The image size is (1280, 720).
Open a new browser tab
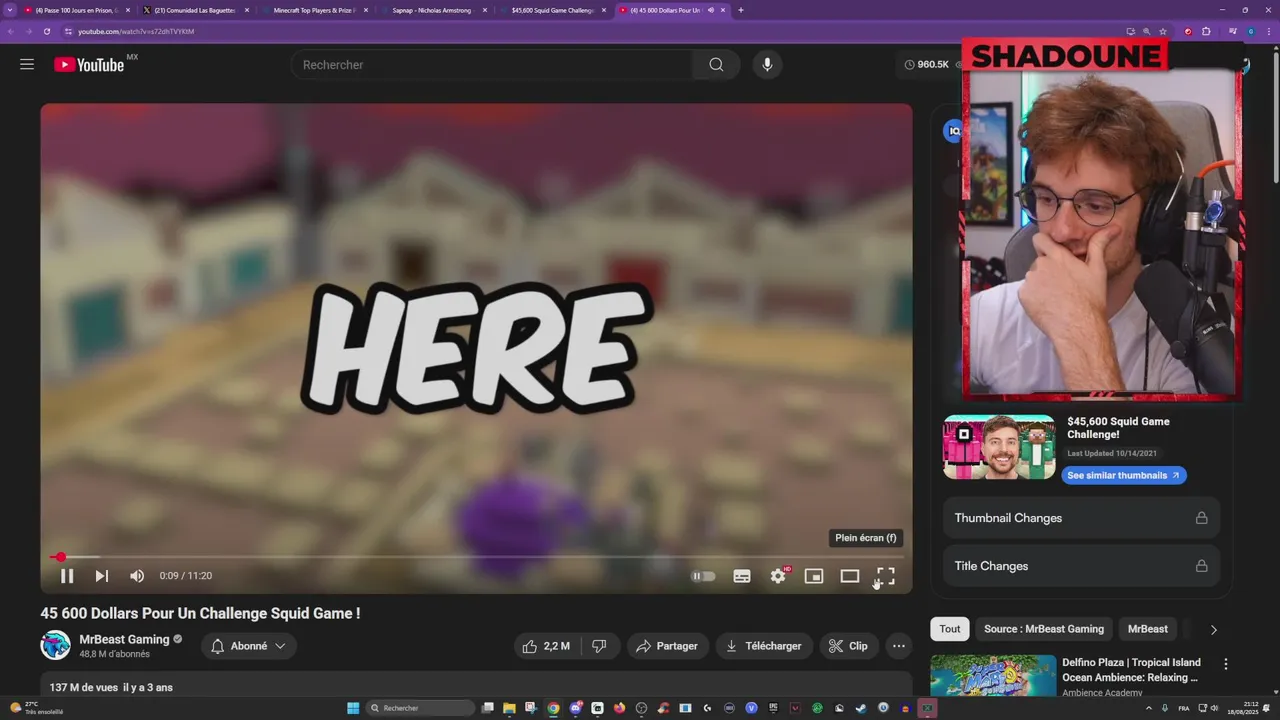tap(740, 10)
